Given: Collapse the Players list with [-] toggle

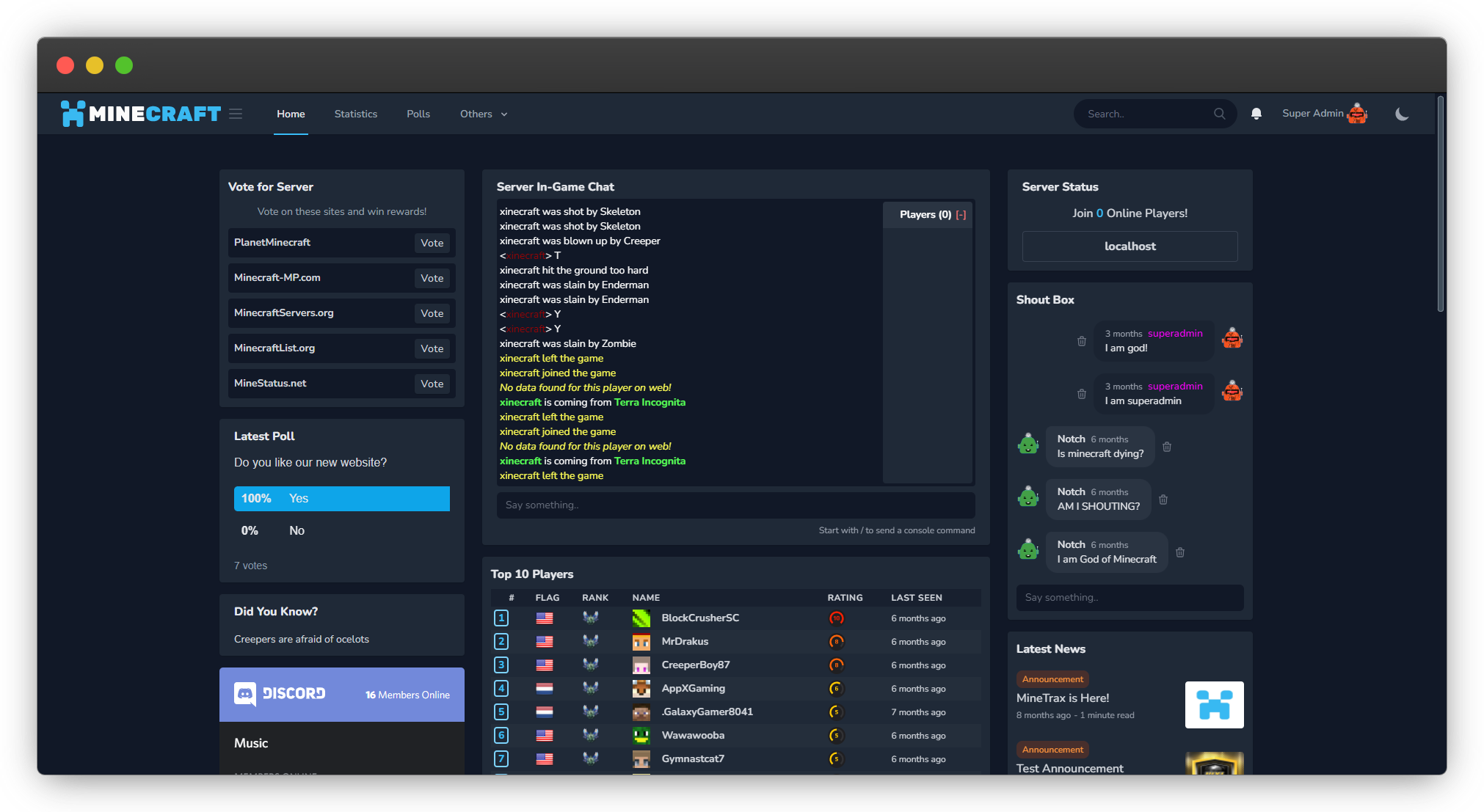Looking at the screenshot, I should 961,215.
